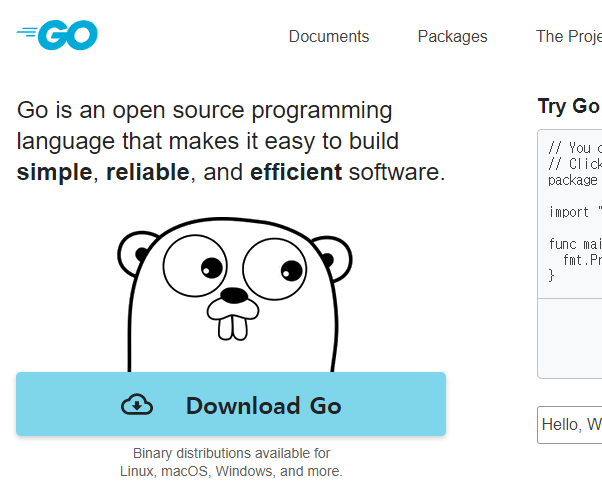This screenshot has width=602, height=503.
Task: Click the output area below the code
Action: 570,338
